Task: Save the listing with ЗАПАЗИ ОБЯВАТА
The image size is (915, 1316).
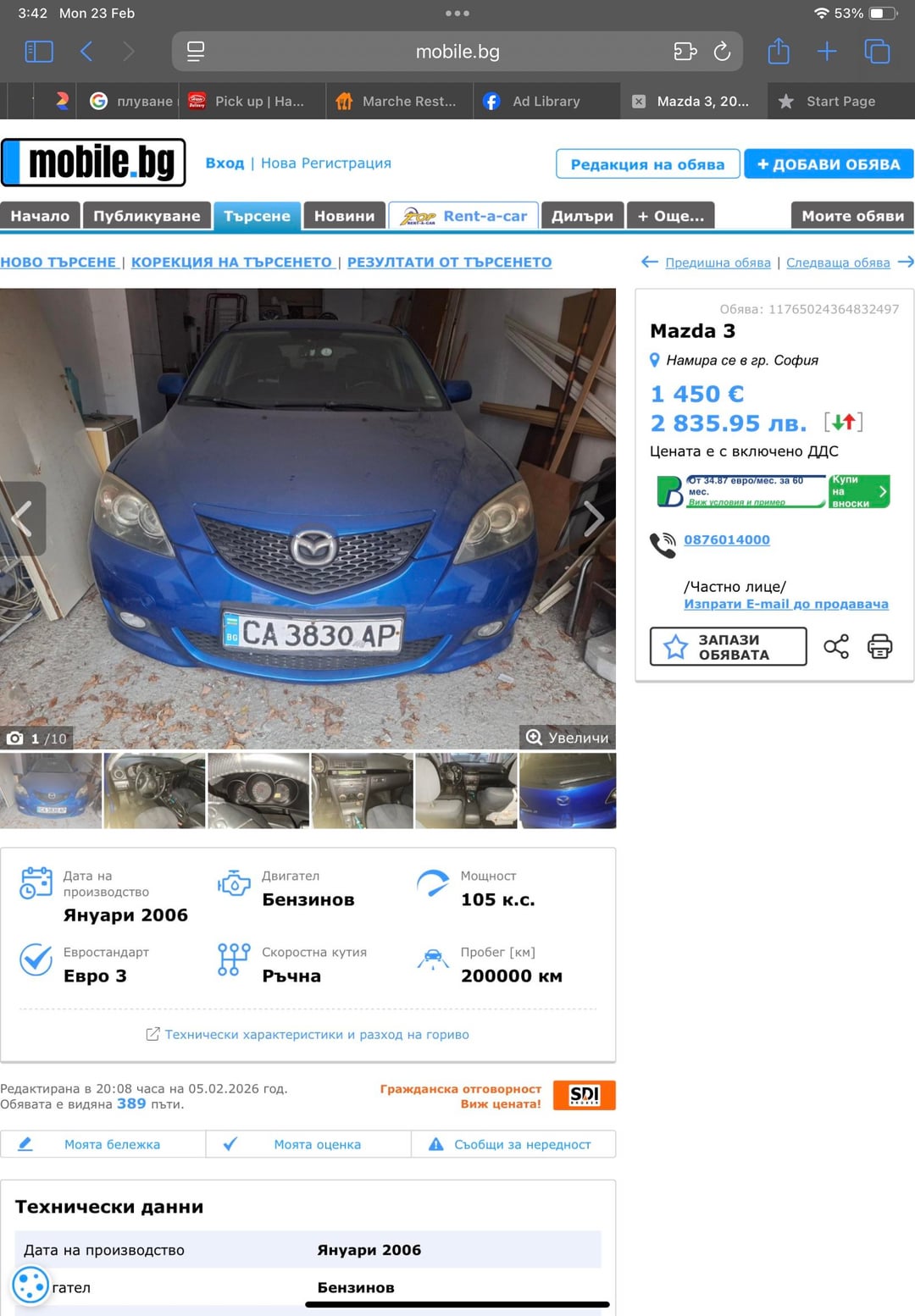Action: [x=728, y=647]
